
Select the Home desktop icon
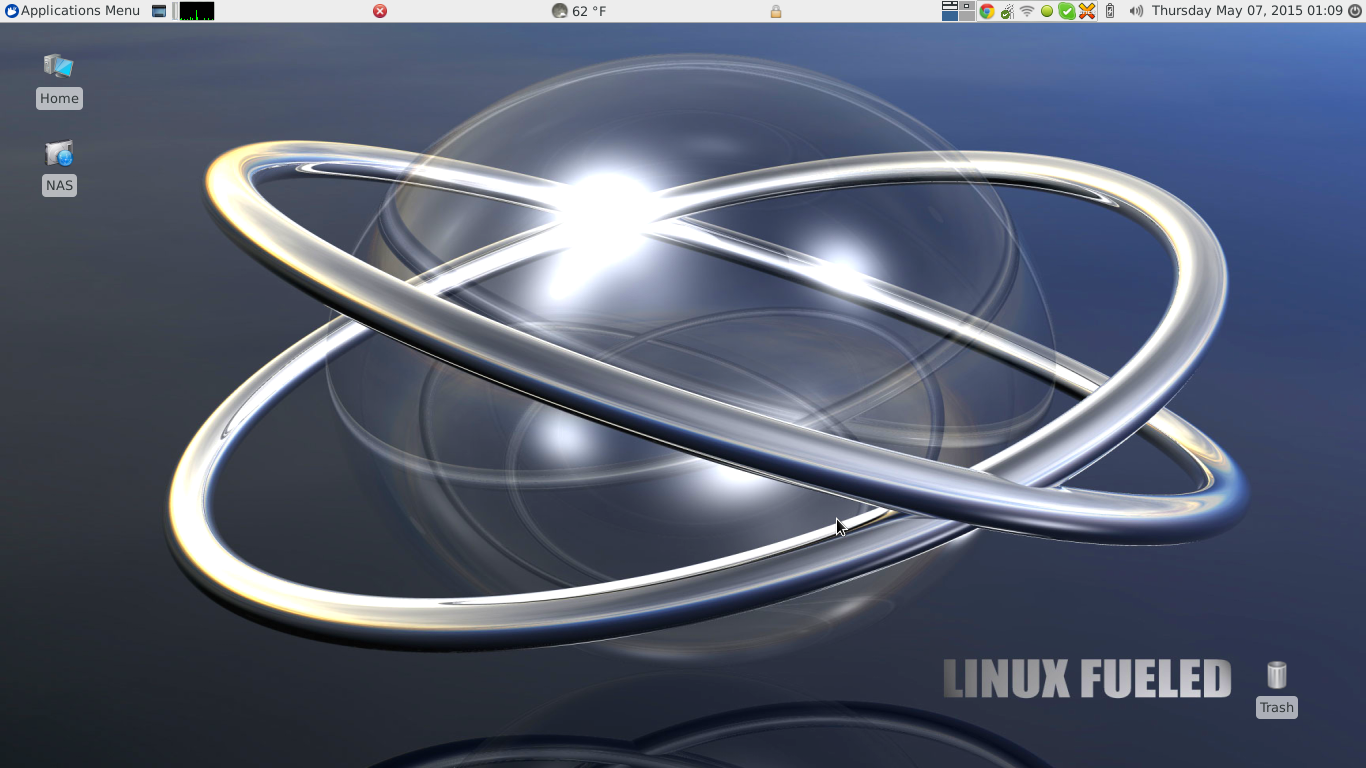tap(59, 66)
